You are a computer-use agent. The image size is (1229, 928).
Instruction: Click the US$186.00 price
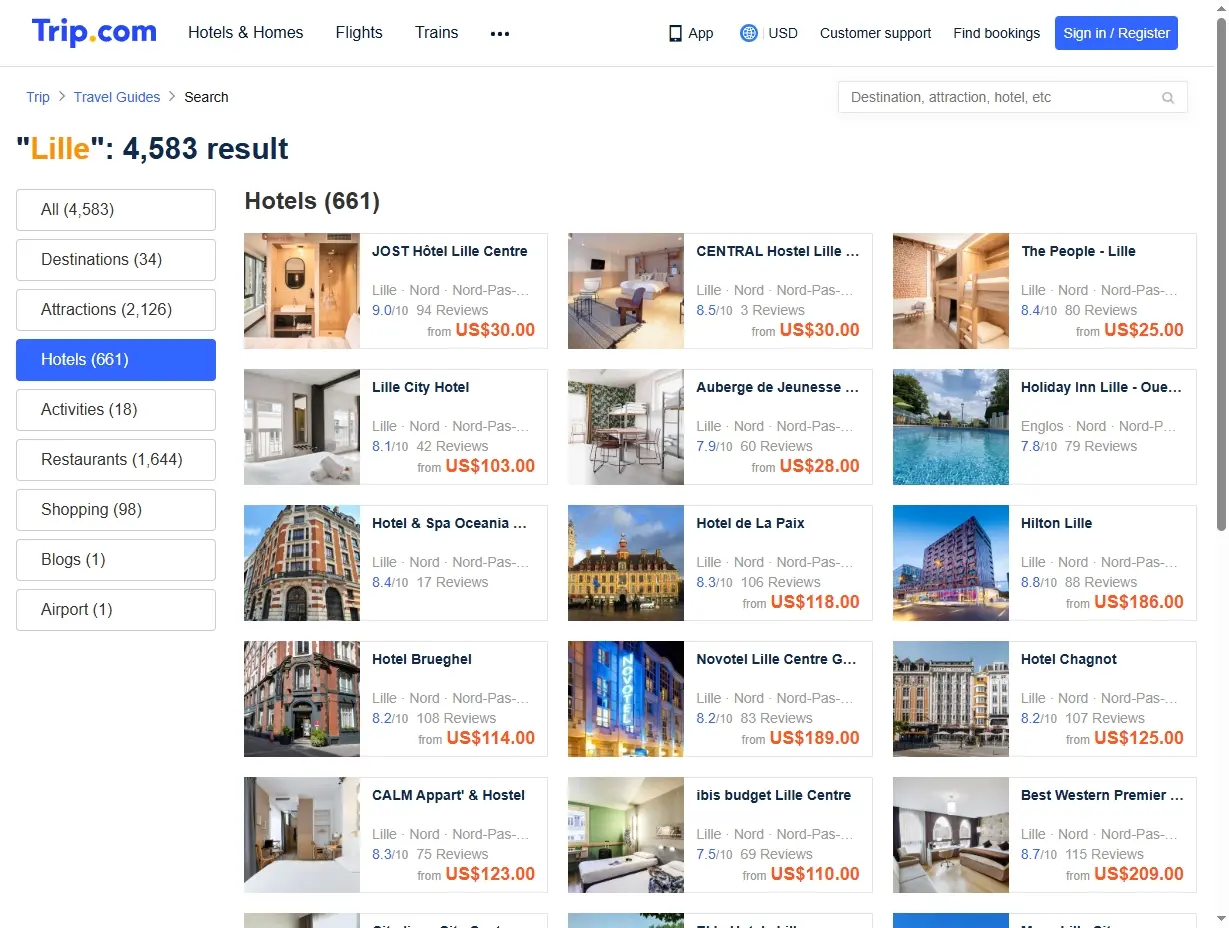coord(1139,602)
